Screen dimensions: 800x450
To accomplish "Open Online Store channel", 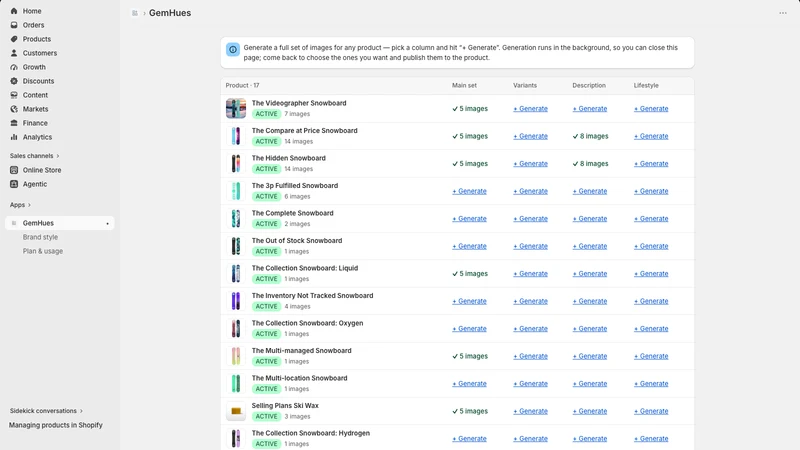I will coord(42,170).
